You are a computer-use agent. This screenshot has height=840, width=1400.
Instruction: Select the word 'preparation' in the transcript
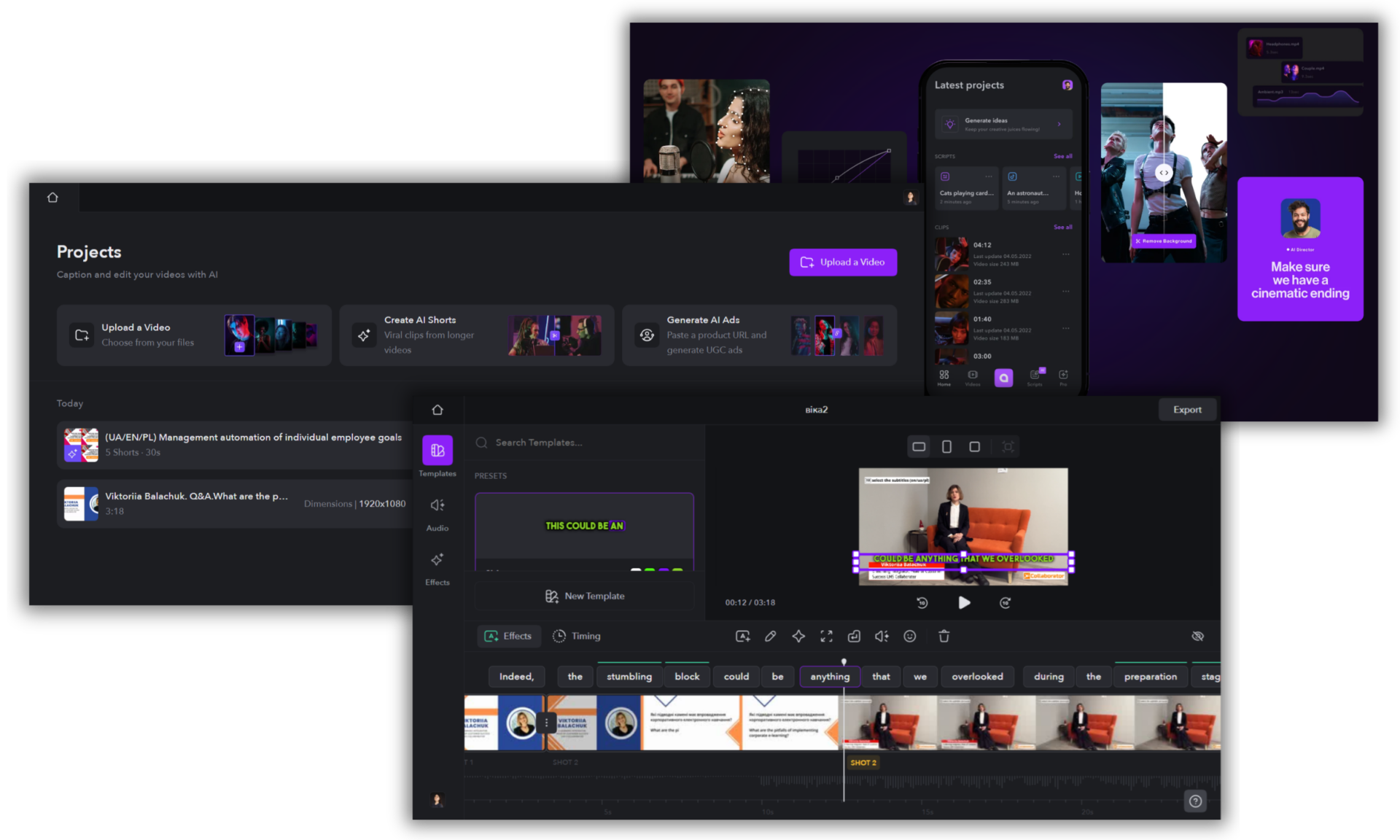pos(1151,677)
